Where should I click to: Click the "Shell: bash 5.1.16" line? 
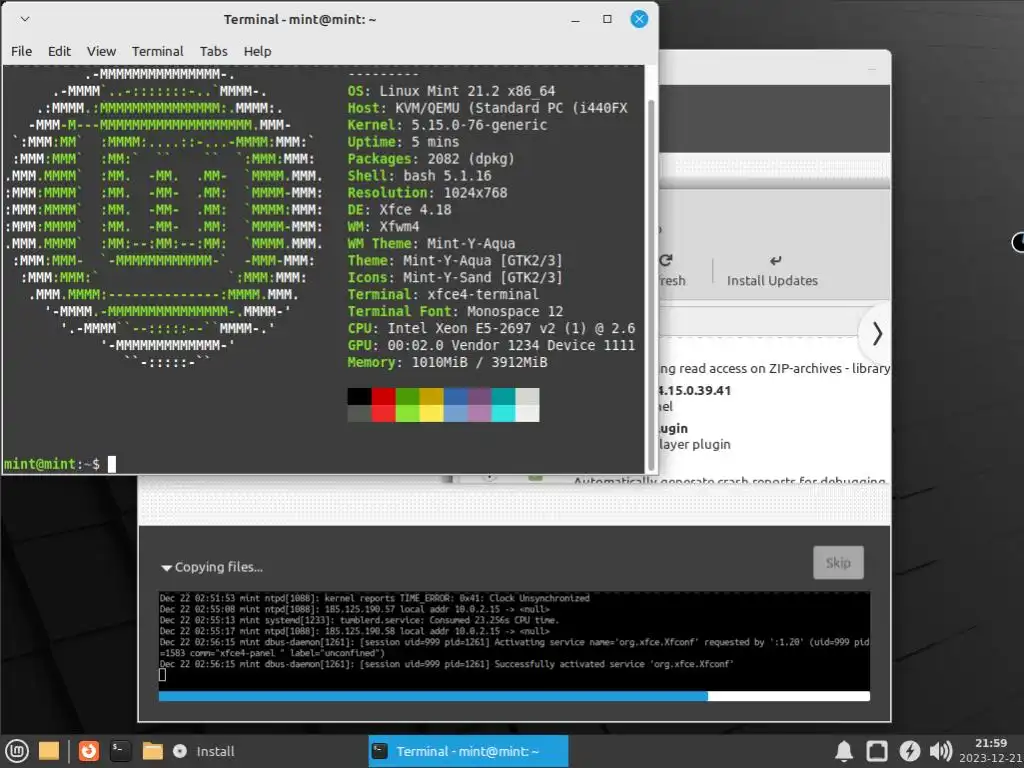pos(419,176)
